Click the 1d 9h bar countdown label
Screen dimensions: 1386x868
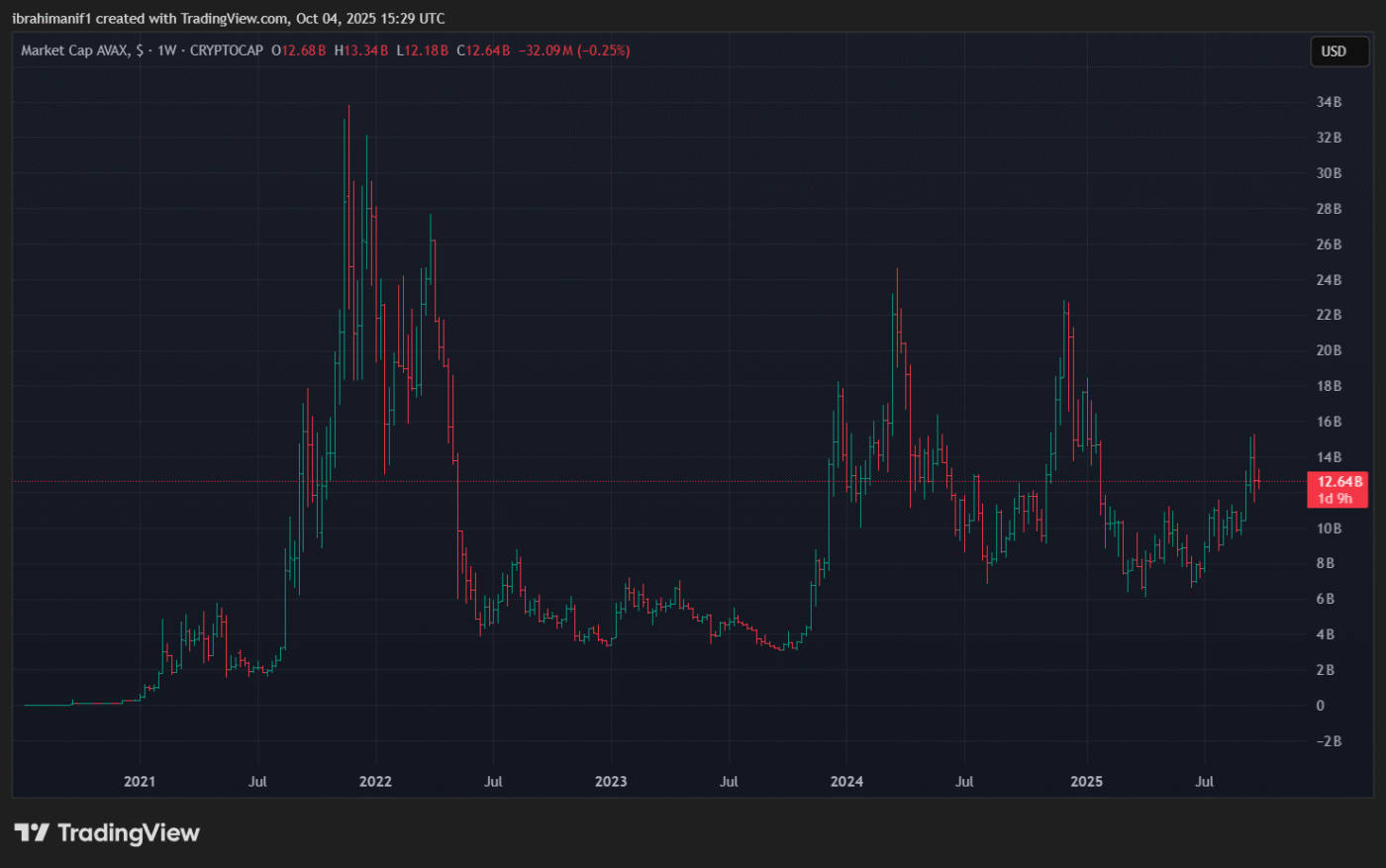1335,499
